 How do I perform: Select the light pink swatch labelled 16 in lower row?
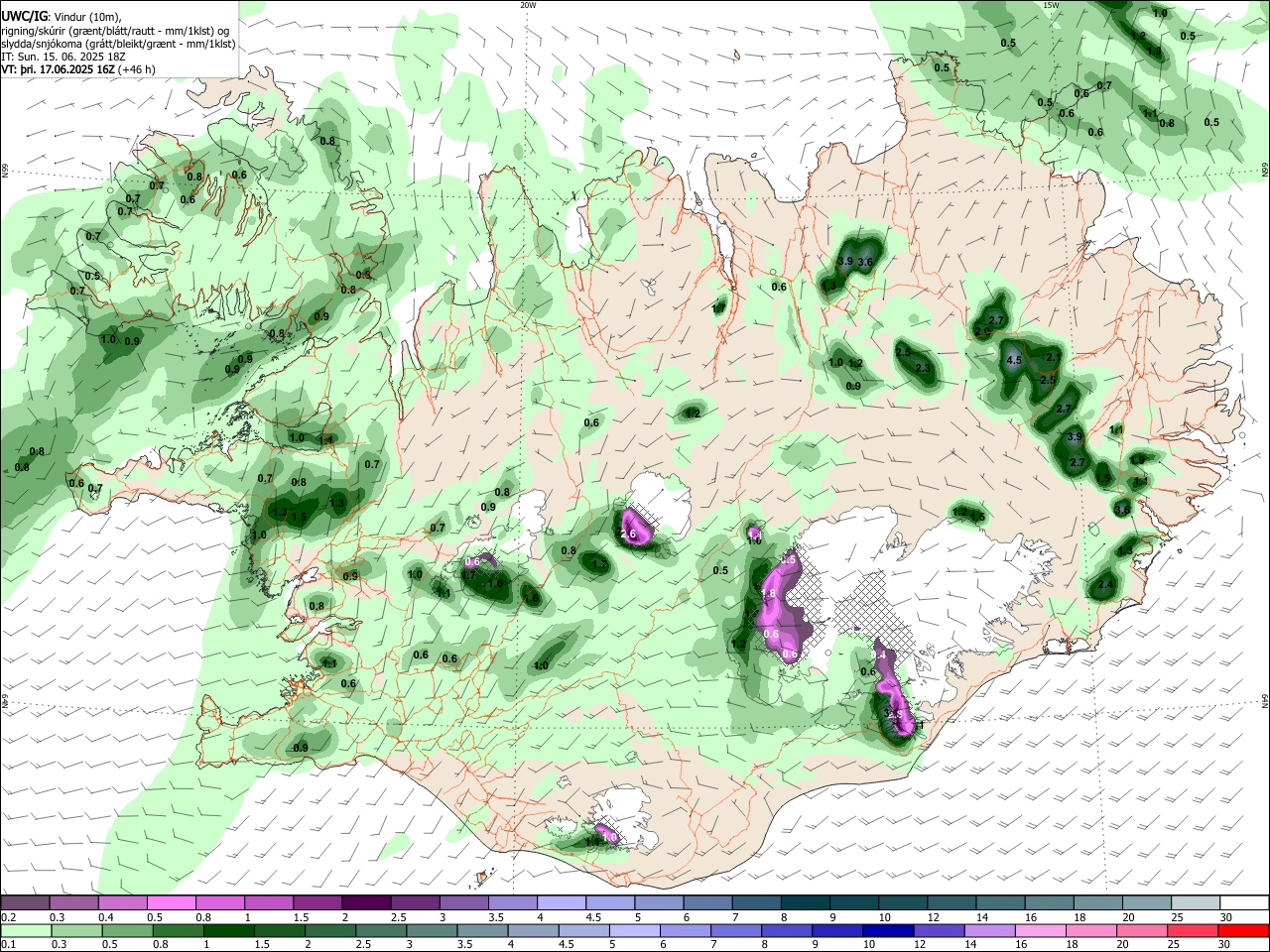coord(1040,930)
